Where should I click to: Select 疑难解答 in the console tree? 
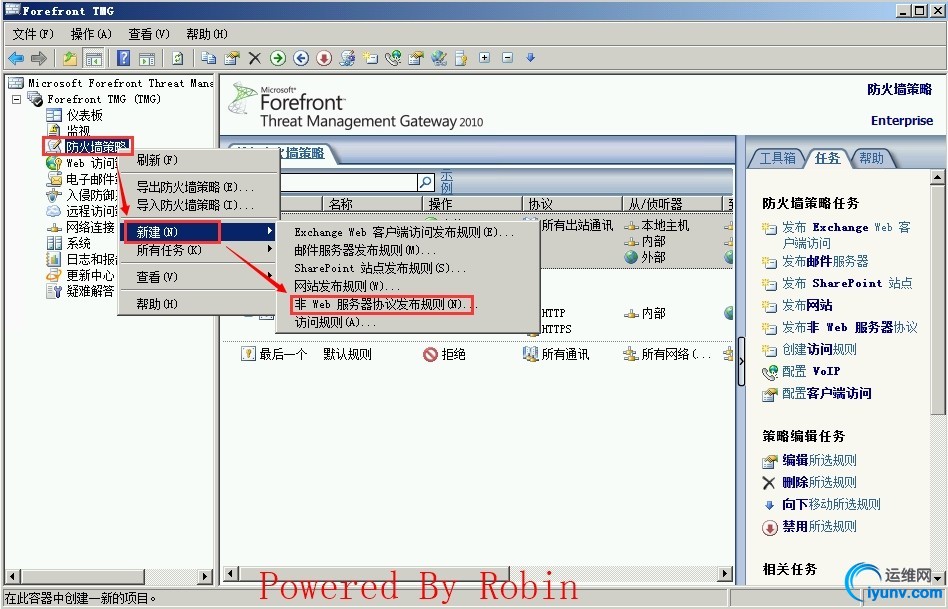pyautogui.click(x=90, y=291)
